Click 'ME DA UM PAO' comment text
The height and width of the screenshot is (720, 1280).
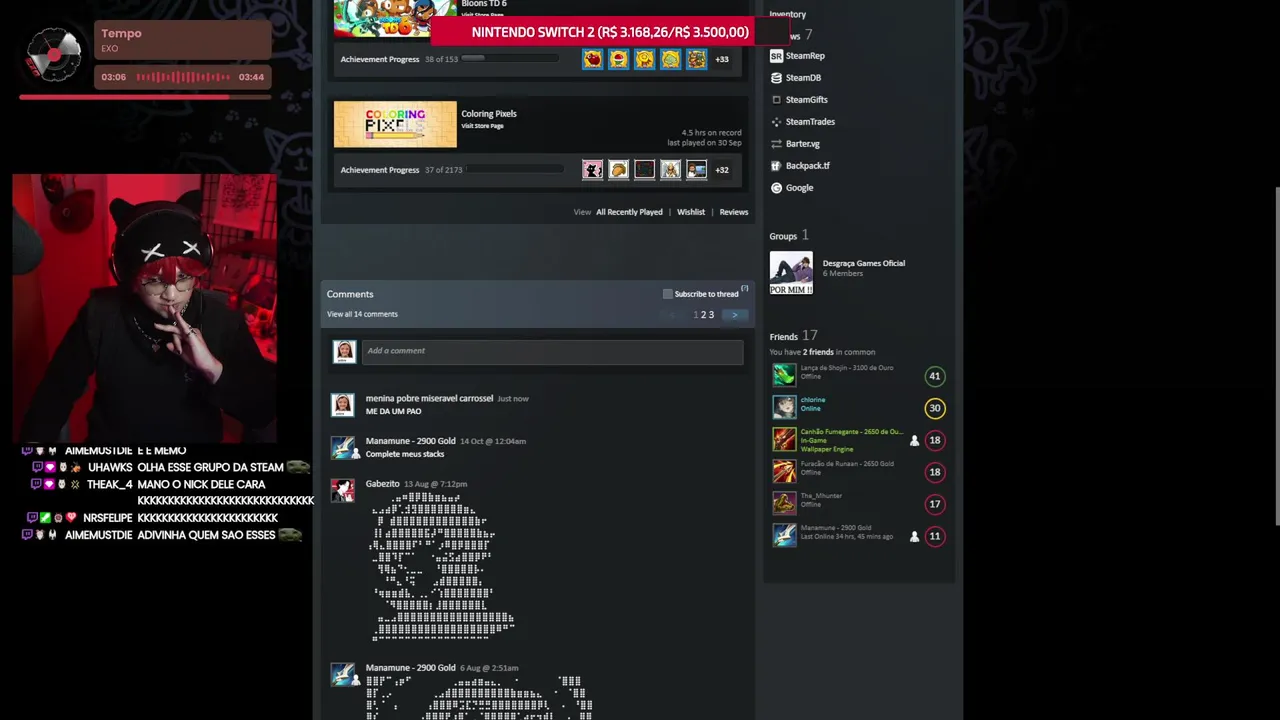(x=394, y=411)
